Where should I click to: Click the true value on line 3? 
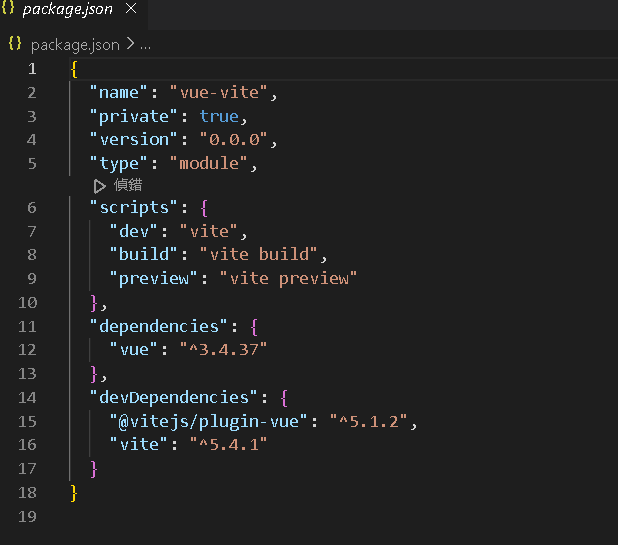tap(219, 117)
